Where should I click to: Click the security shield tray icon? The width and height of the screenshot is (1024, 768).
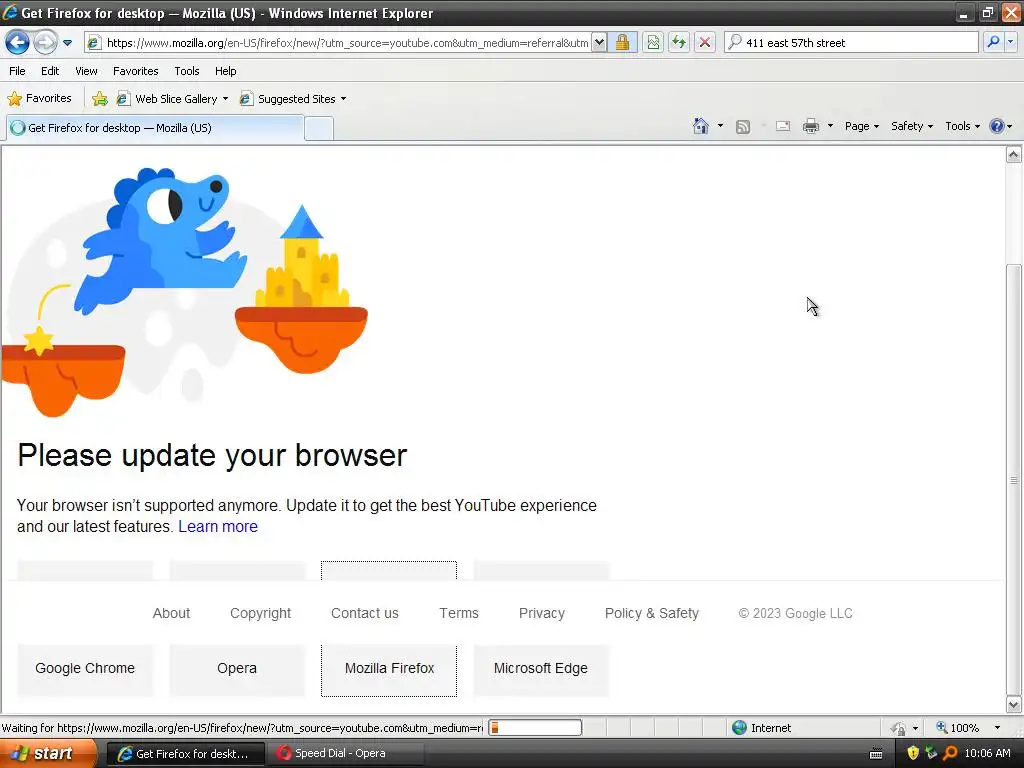(x=913, y=753)
